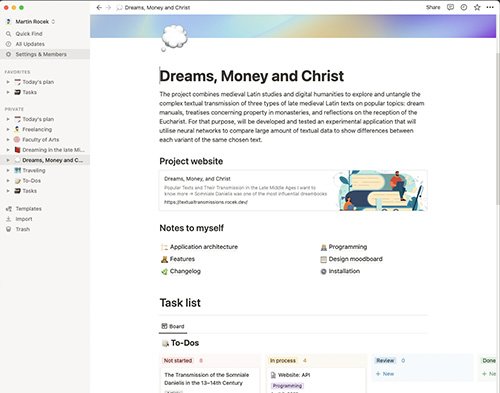Open the comments icon in top bar
This screenshot has height=393, width=500.
(450, 7)
